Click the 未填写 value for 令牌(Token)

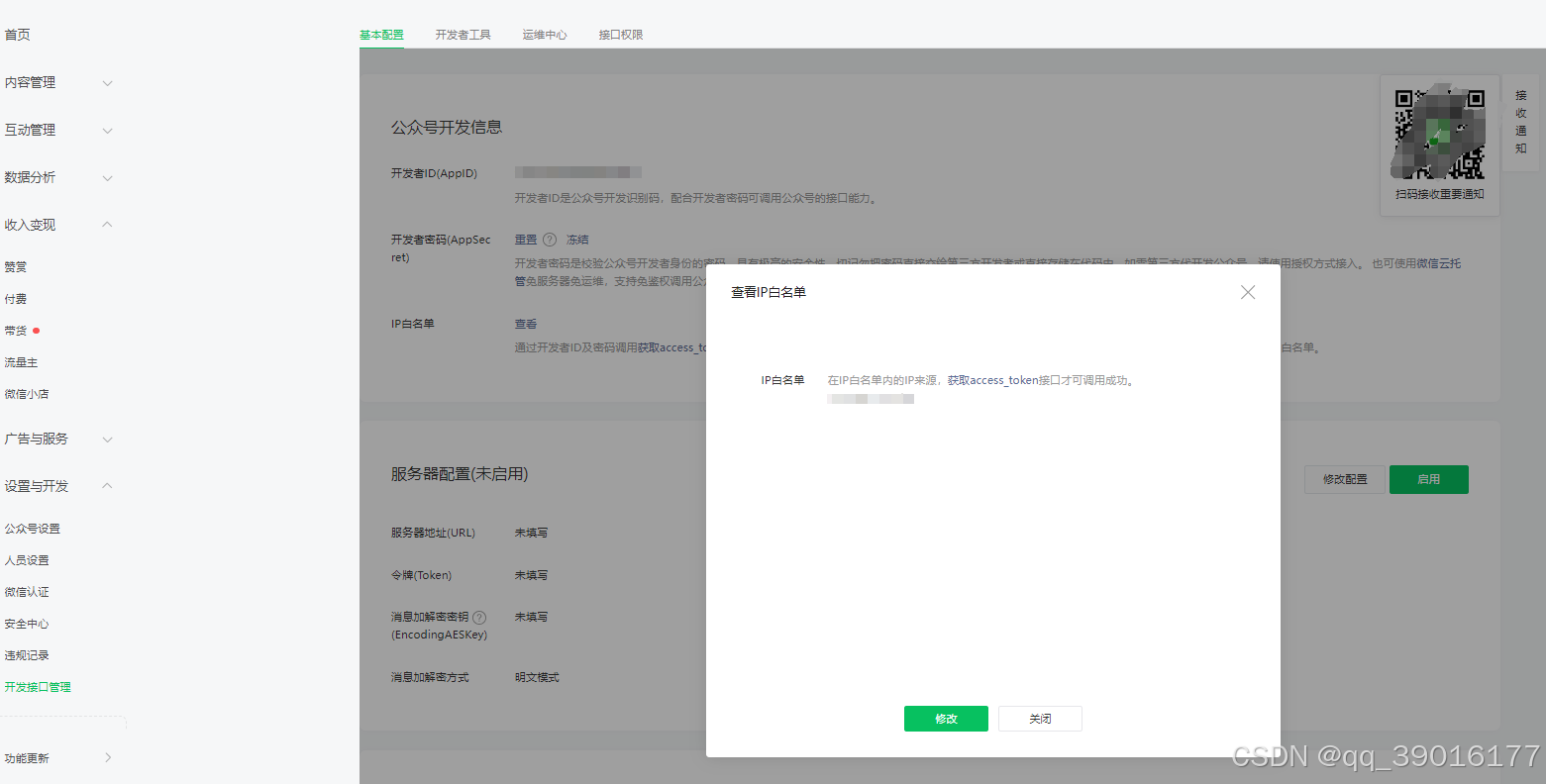[531, 575]
